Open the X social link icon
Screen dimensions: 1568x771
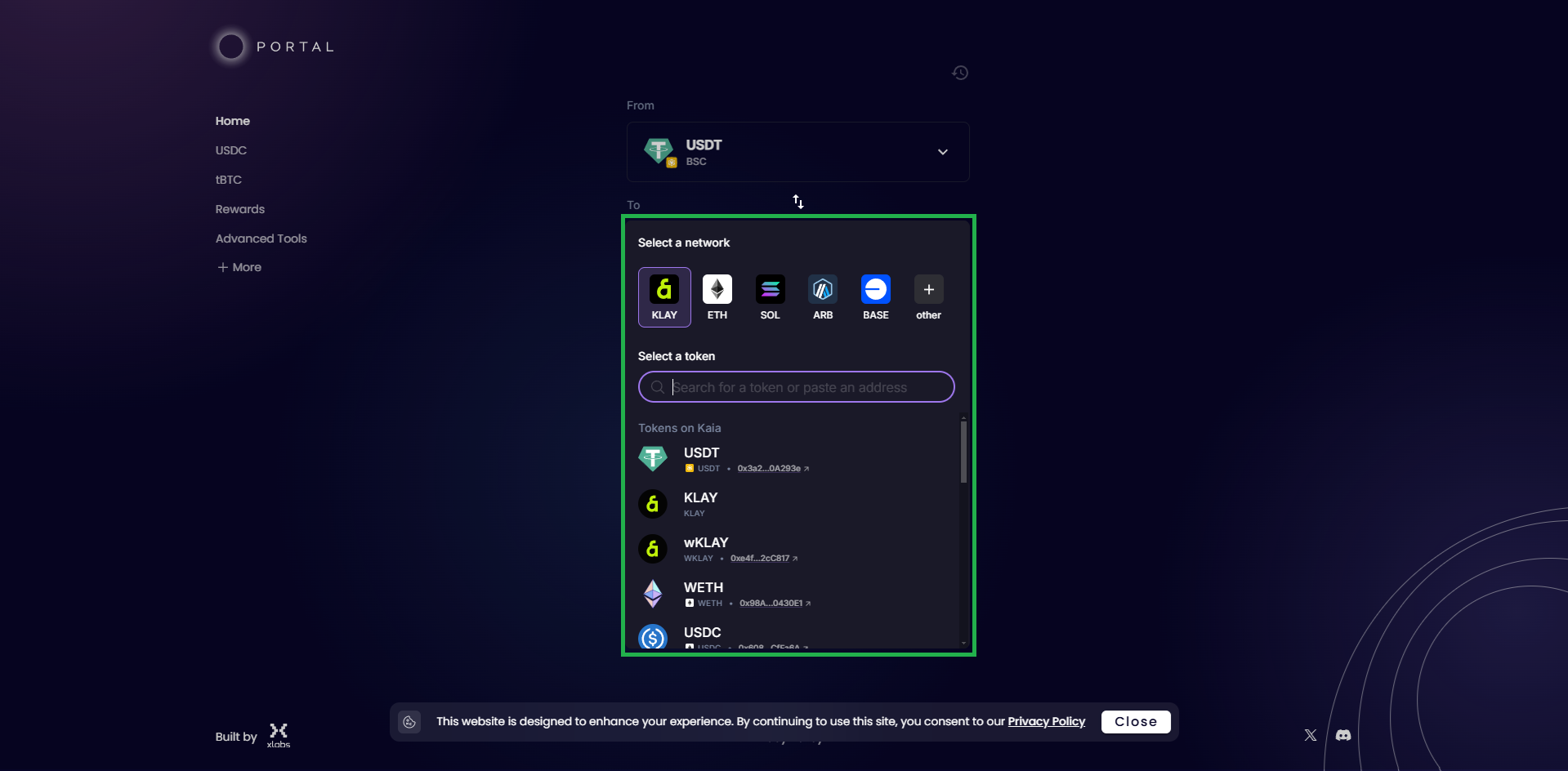(1311, 735)
